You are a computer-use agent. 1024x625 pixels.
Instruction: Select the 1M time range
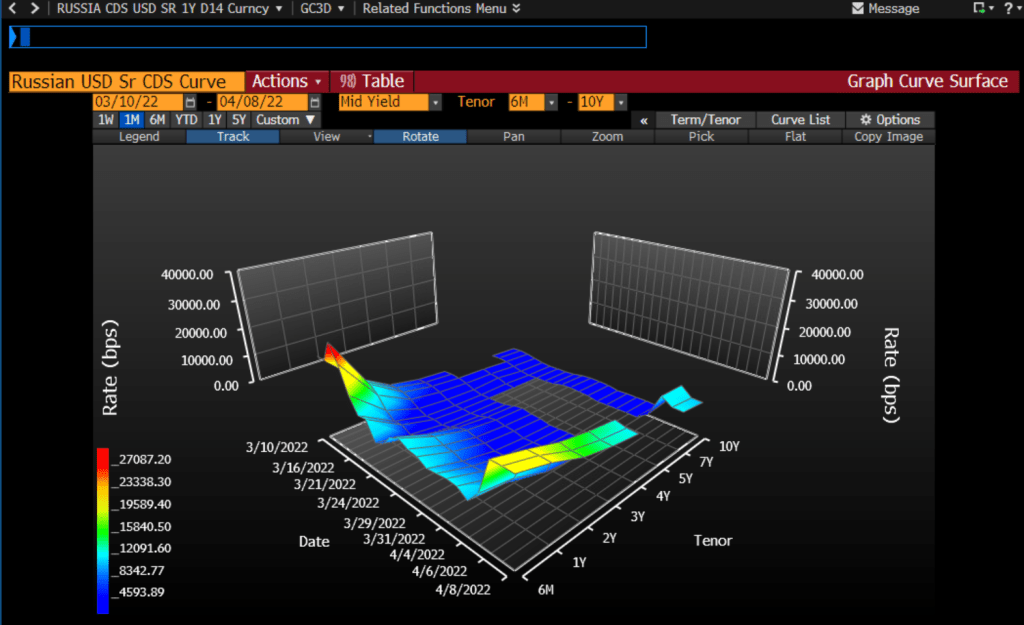pos(131,120)
